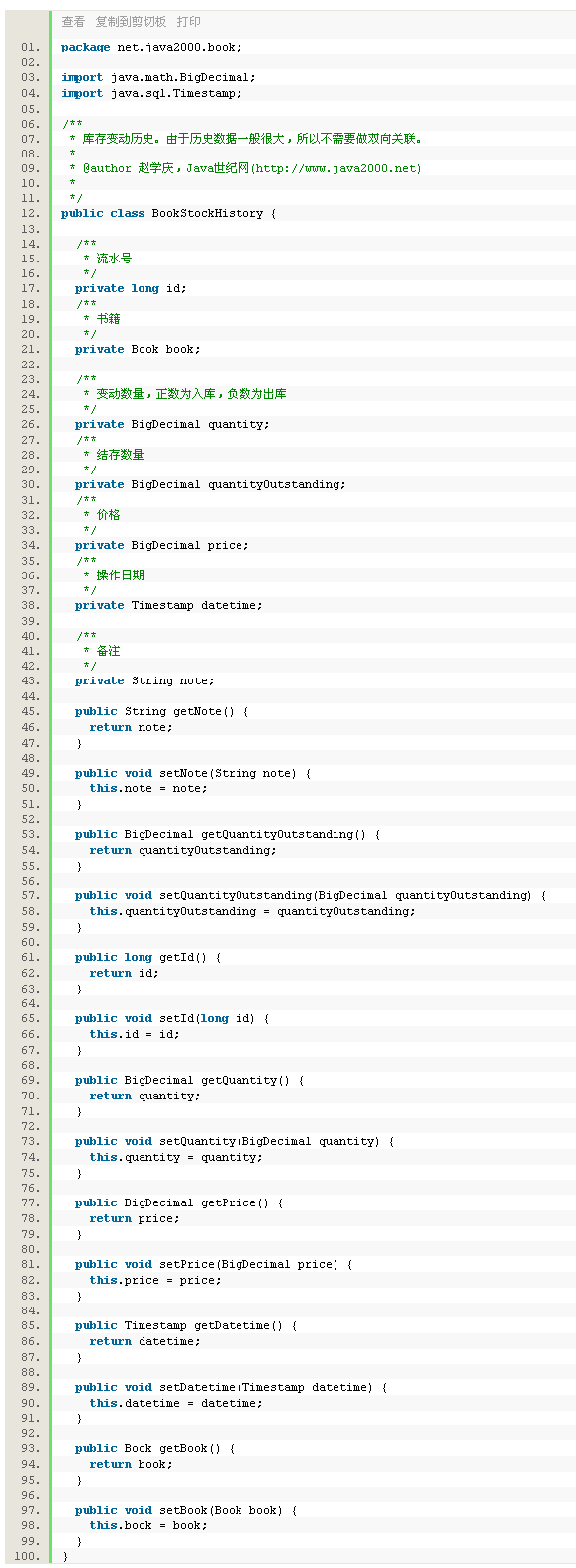
Task: Click the 流水号 comment
Action: pos(108,259)
